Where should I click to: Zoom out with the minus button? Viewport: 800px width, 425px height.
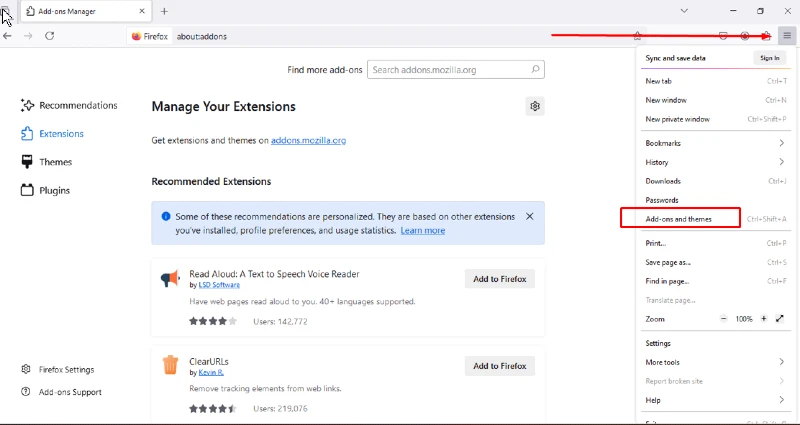tap(723, 319)
